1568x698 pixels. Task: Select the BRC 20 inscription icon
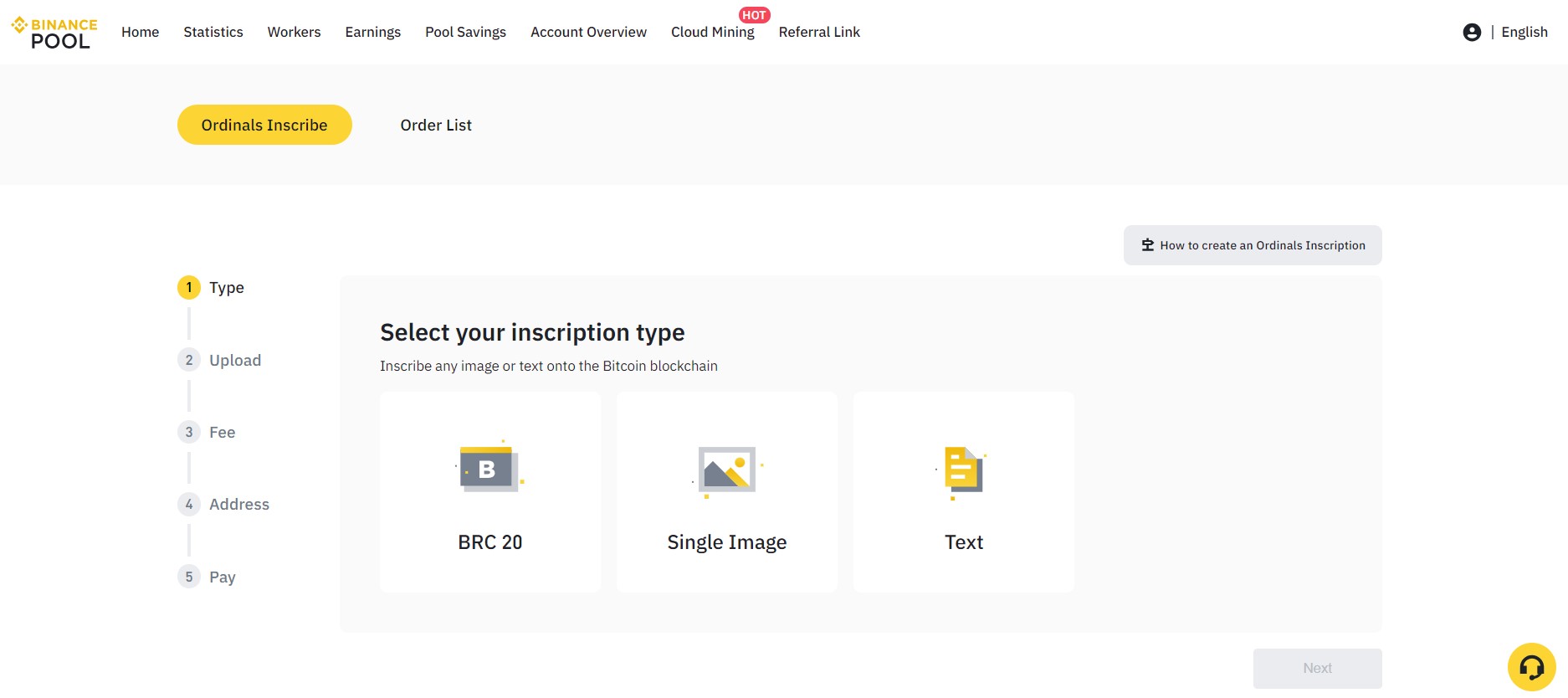pyautogui.click(x=489, y=468)
